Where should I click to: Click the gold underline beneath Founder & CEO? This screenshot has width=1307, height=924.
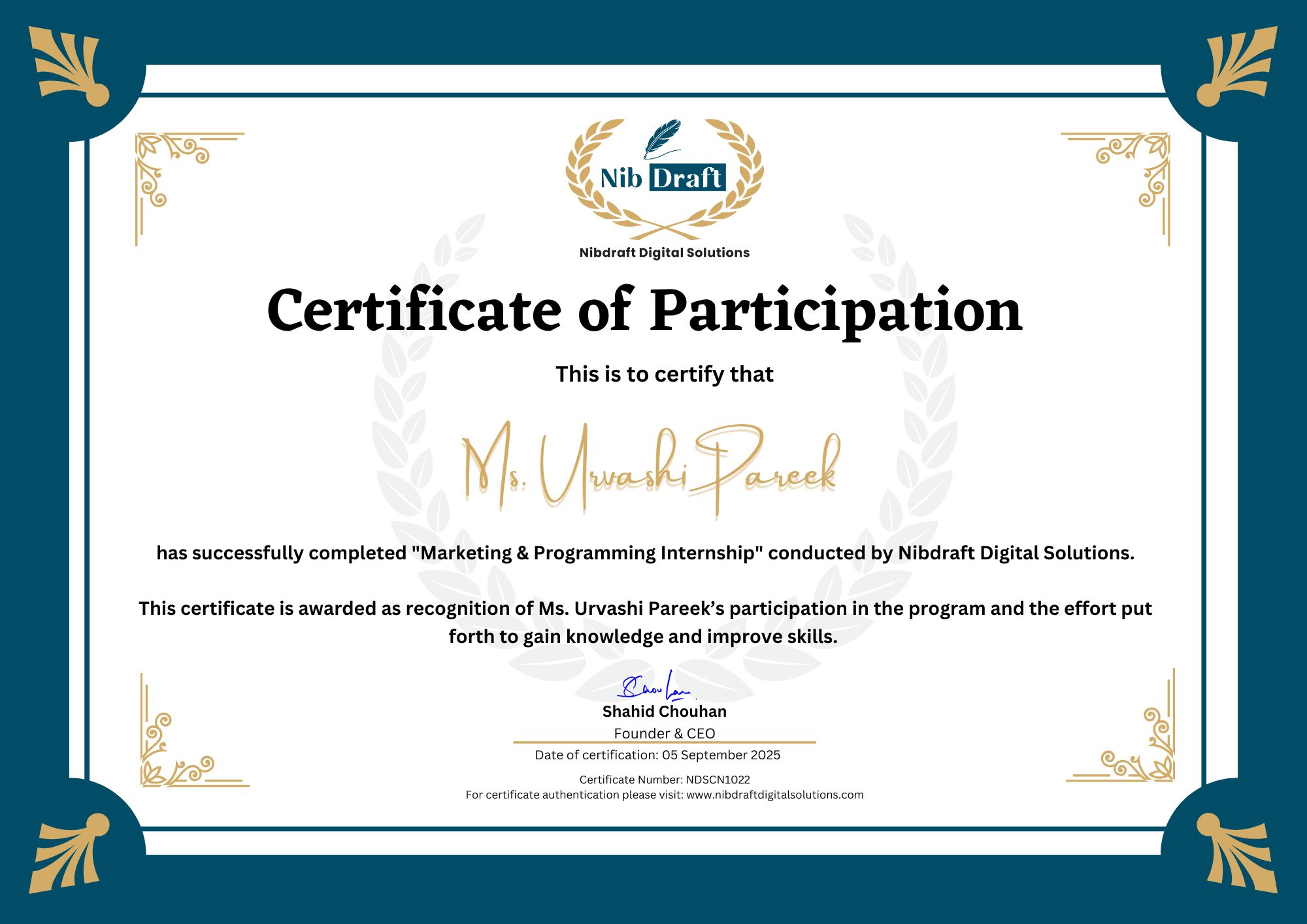click(664, 743)
